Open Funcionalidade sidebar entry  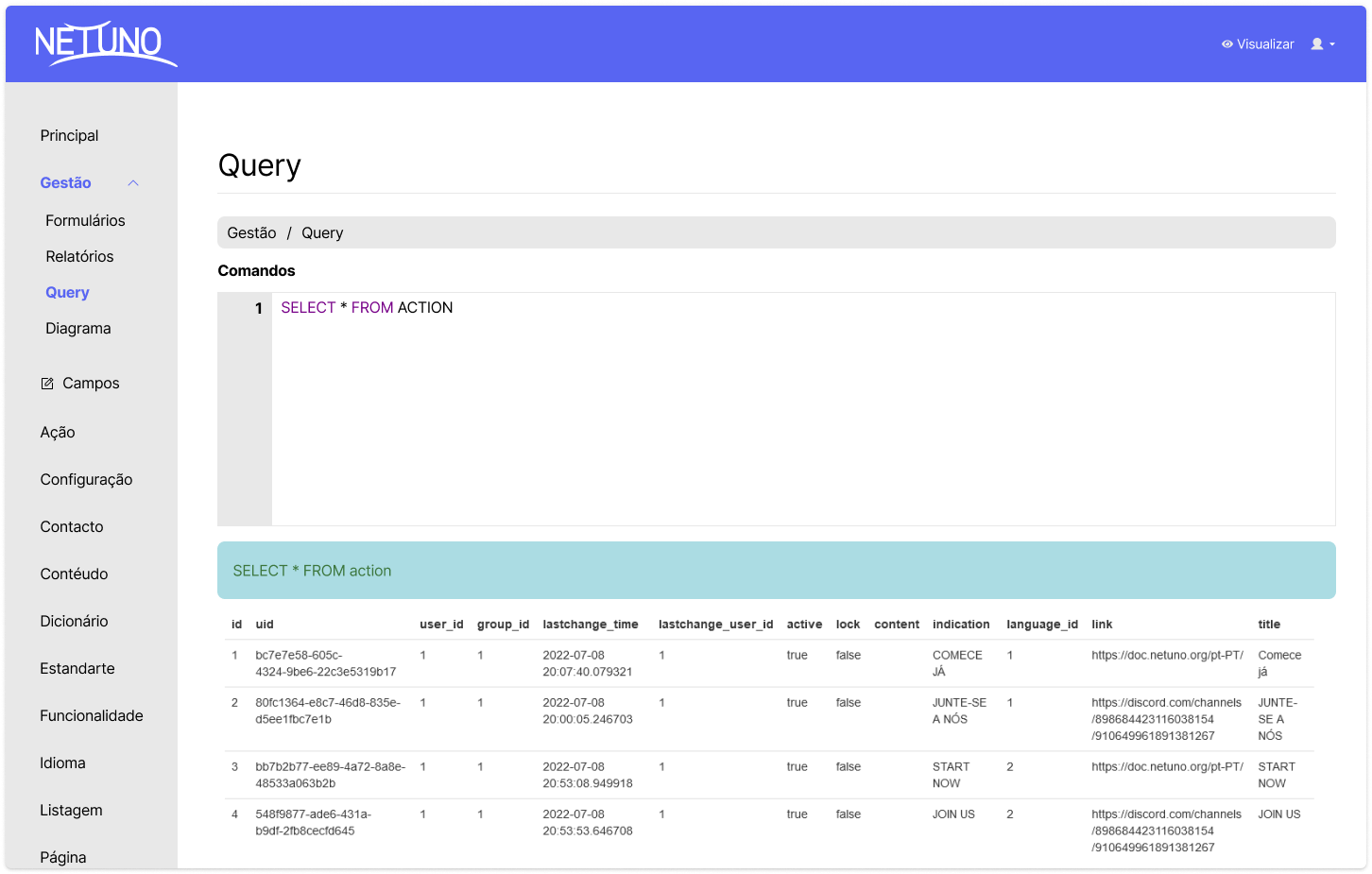92,716
